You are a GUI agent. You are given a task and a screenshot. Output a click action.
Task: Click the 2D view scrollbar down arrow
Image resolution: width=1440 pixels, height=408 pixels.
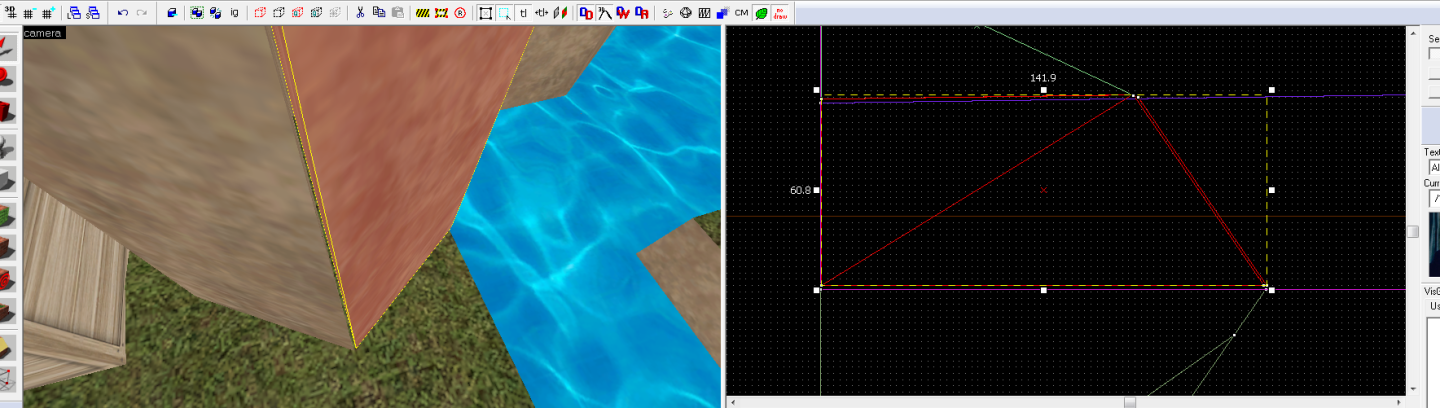coord(1413,389)
